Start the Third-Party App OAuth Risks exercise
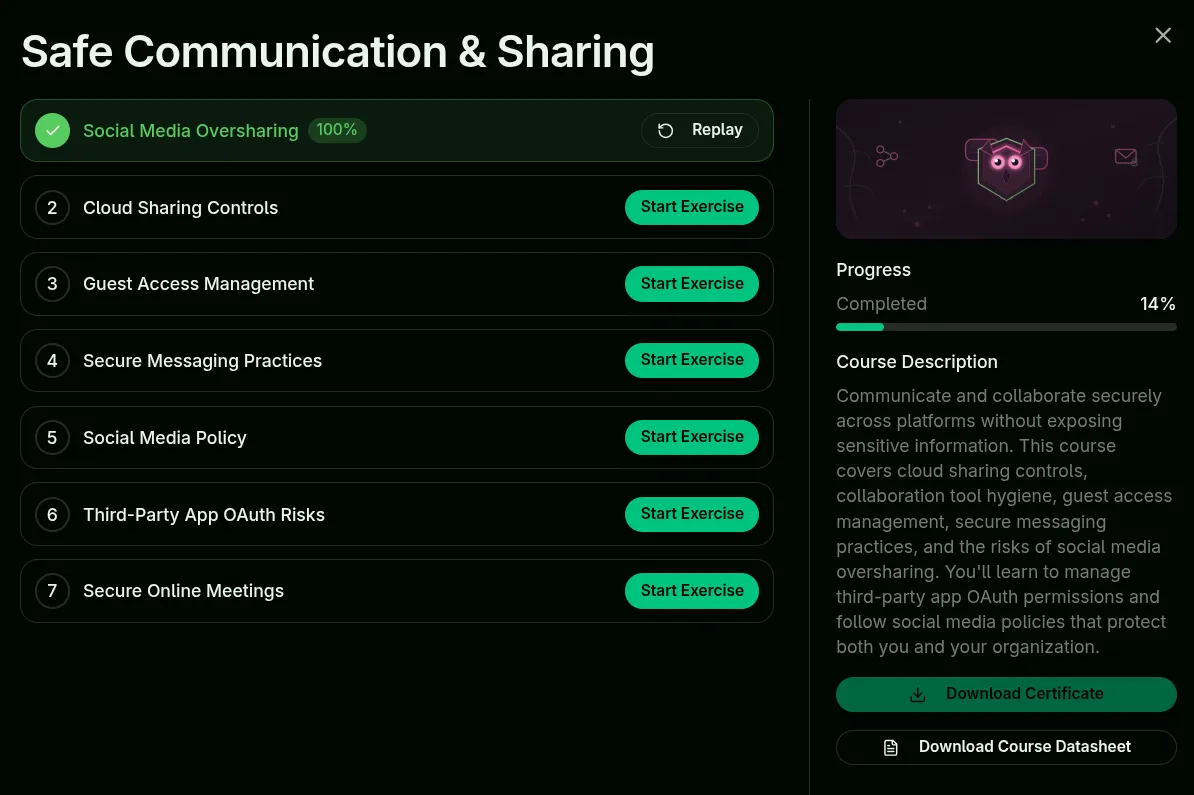Image resolution: width=1194 pixels, height=795 pixels. tap(691, 514)
